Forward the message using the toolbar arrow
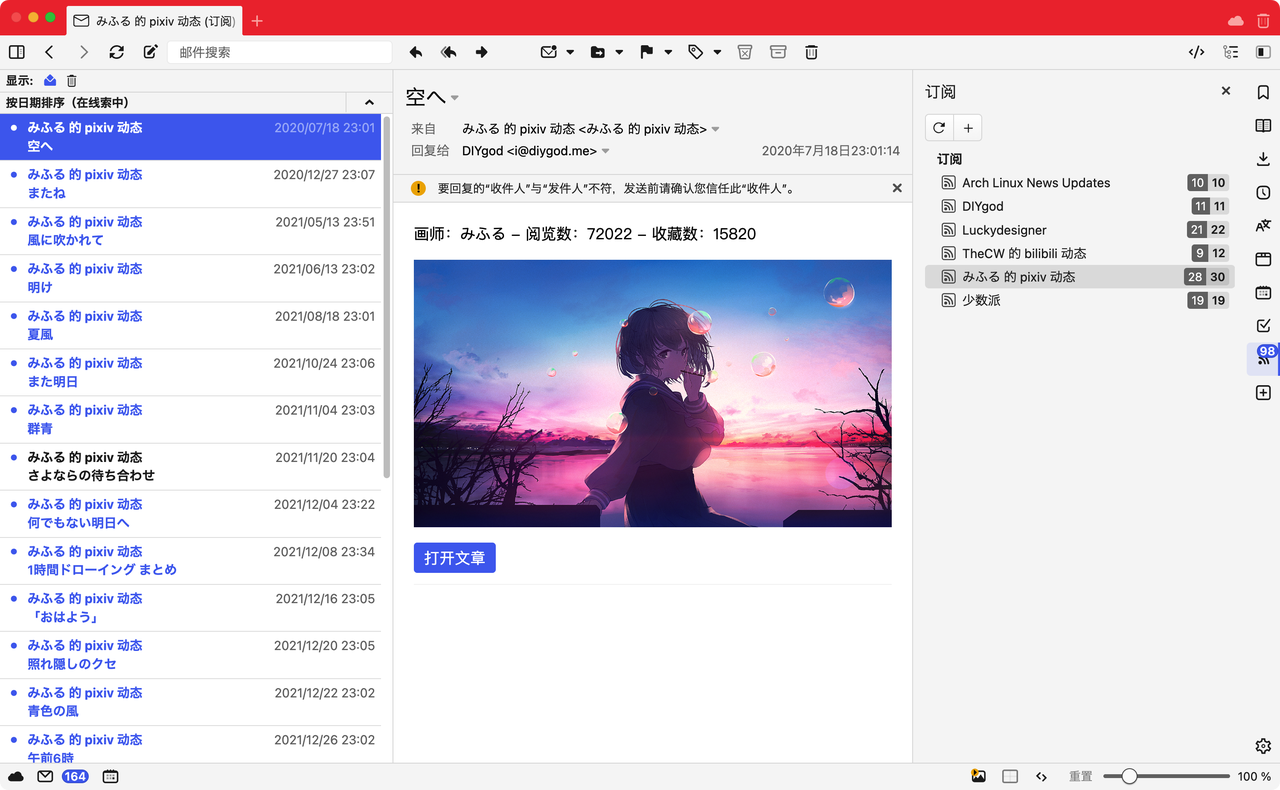 pyautogui.click(x=481, y=52)
